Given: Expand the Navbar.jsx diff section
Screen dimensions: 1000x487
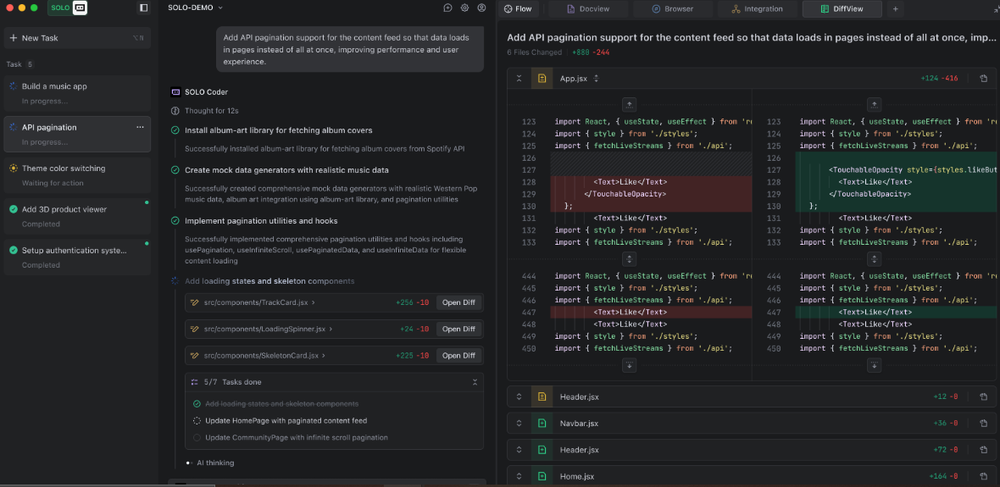Looking at the screenshot, I should (x=519, y=423).
